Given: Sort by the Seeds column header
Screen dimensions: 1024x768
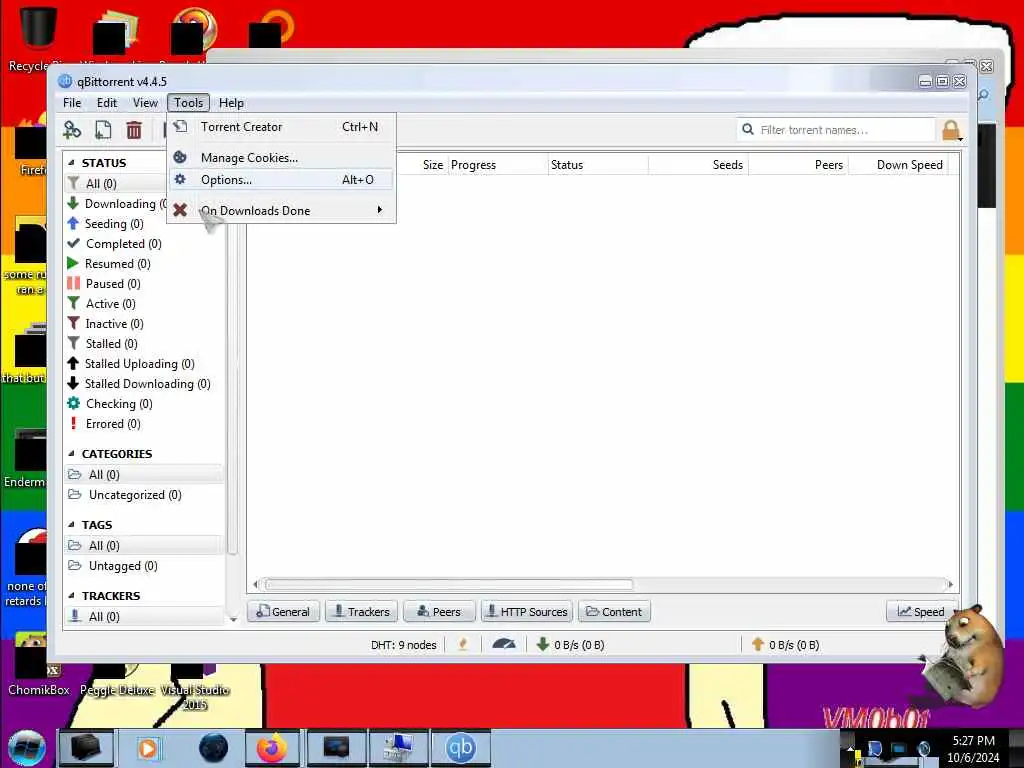Looking at the screenshot, I should [698, 165].
